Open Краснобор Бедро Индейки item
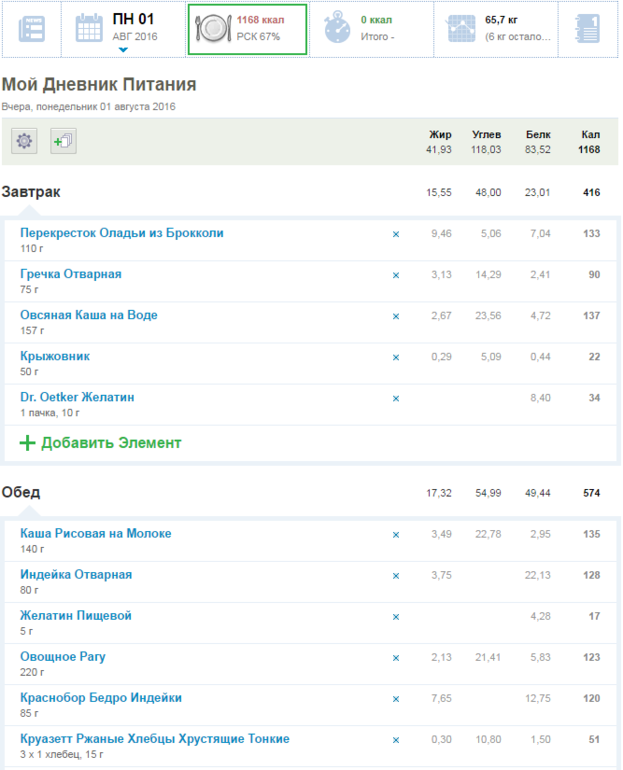Image resolution: width=623 pixels, height=770 pixels. [x=101, y=697]
